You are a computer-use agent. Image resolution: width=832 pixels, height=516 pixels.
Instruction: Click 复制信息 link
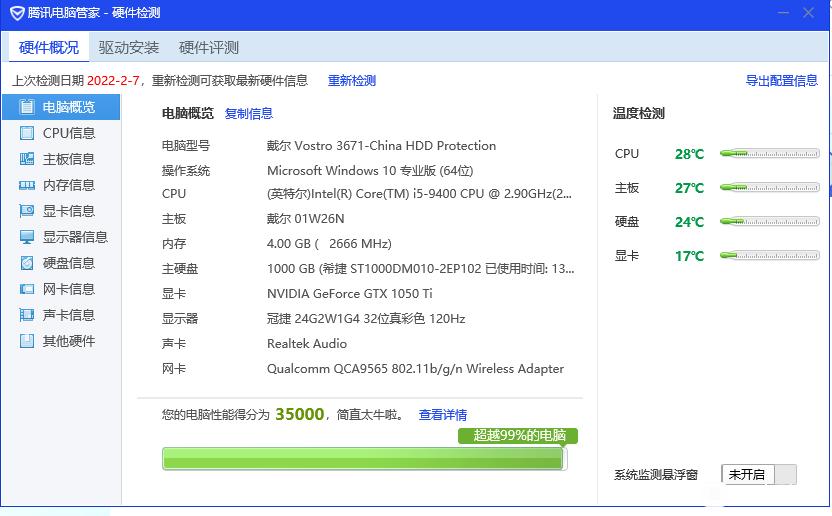point(249,114)
